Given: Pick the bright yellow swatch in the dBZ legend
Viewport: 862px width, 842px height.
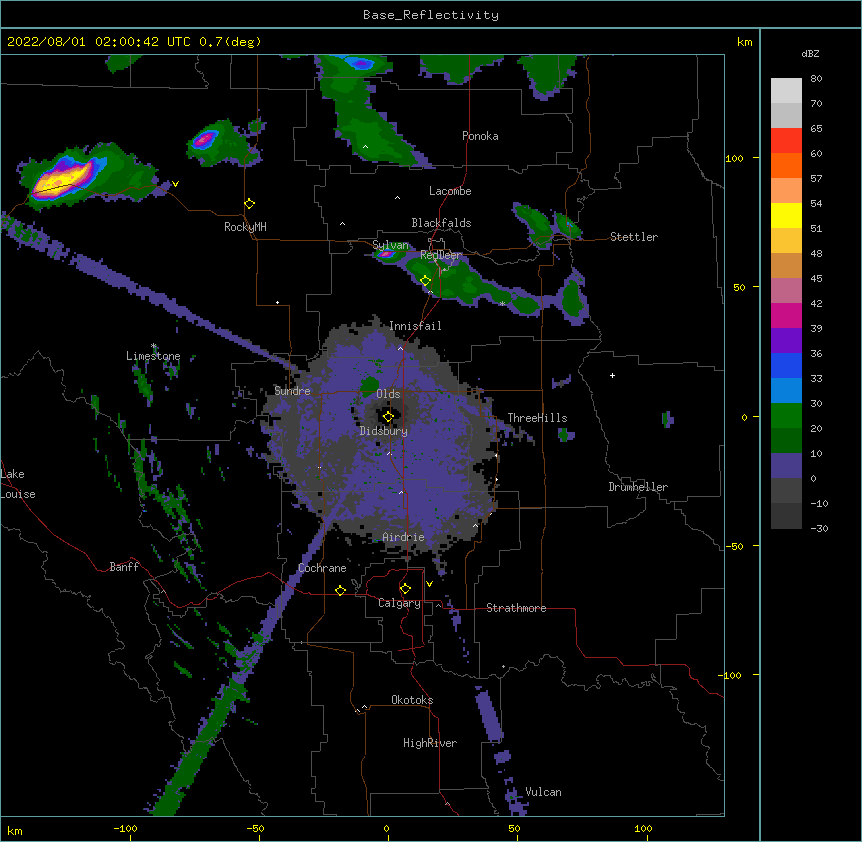Looking at the screenshot, I should 786,215.
